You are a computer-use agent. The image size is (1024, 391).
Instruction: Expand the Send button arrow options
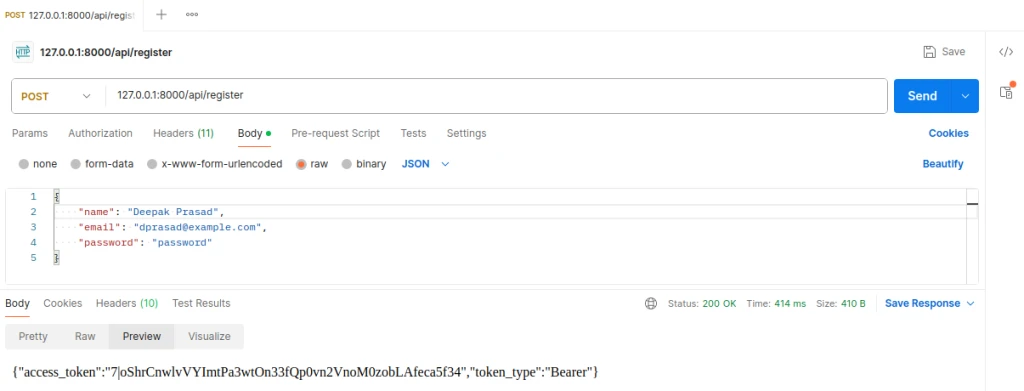coord(965,96)
